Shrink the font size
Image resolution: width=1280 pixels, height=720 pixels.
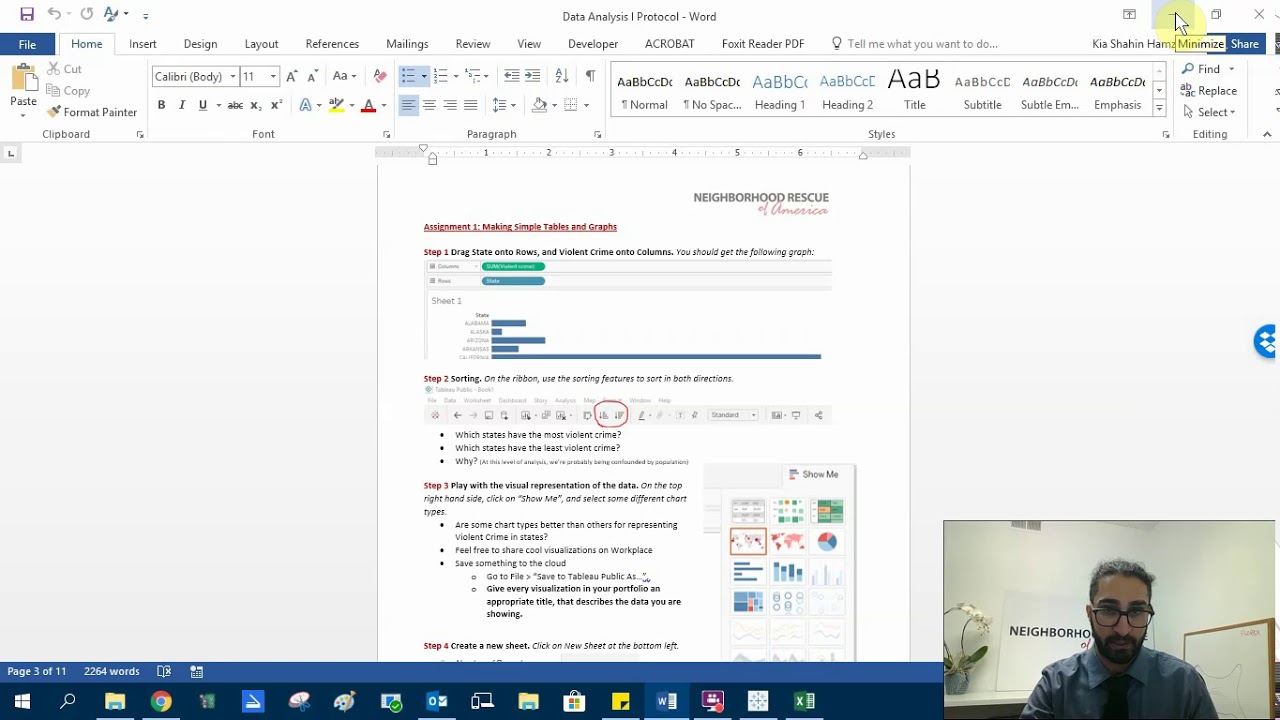(312, 76)
